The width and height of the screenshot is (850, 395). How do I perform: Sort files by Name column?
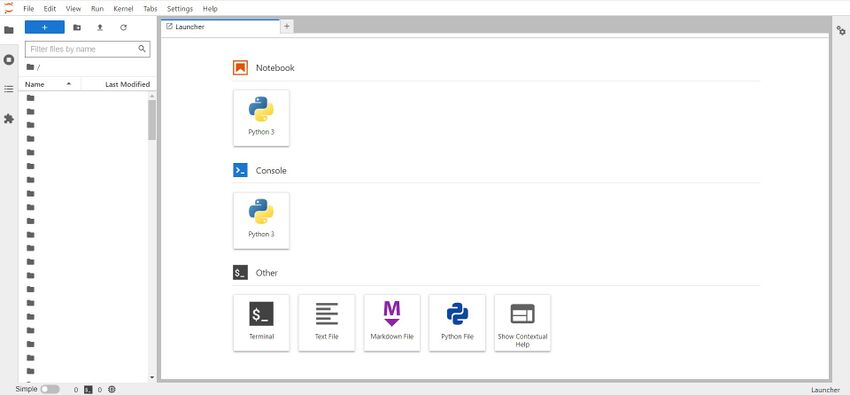(x=49, y=84)
